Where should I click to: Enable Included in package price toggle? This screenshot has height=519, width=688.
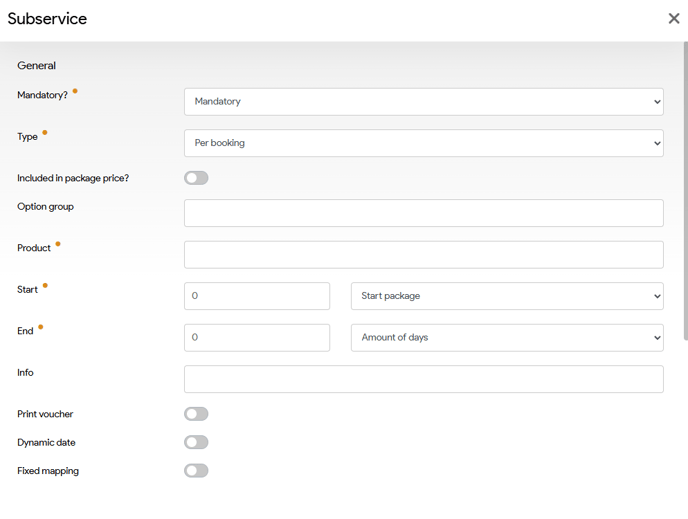click(x=196, y=178)
